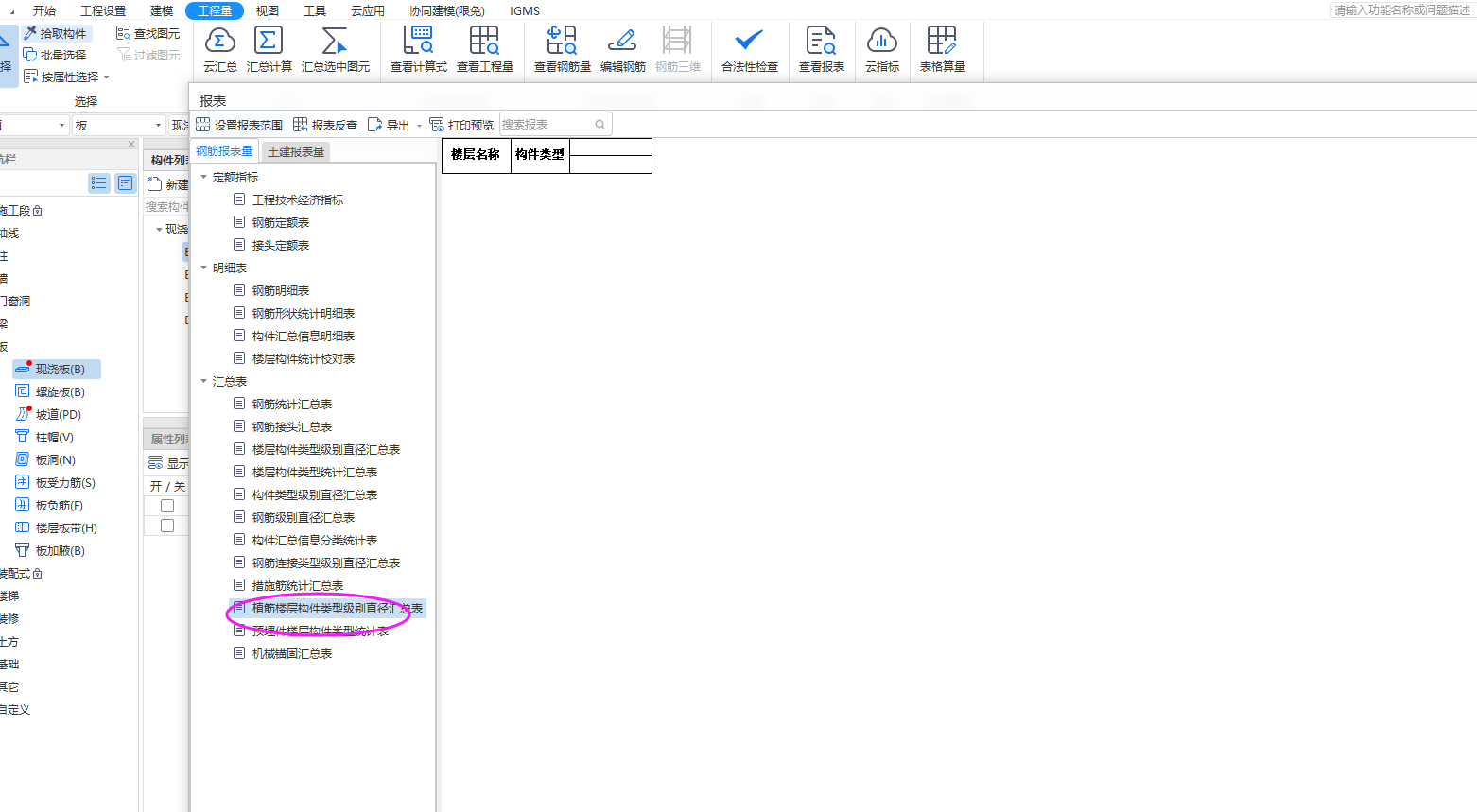Open 查看计算式 tool

click(x=419, y=50)
